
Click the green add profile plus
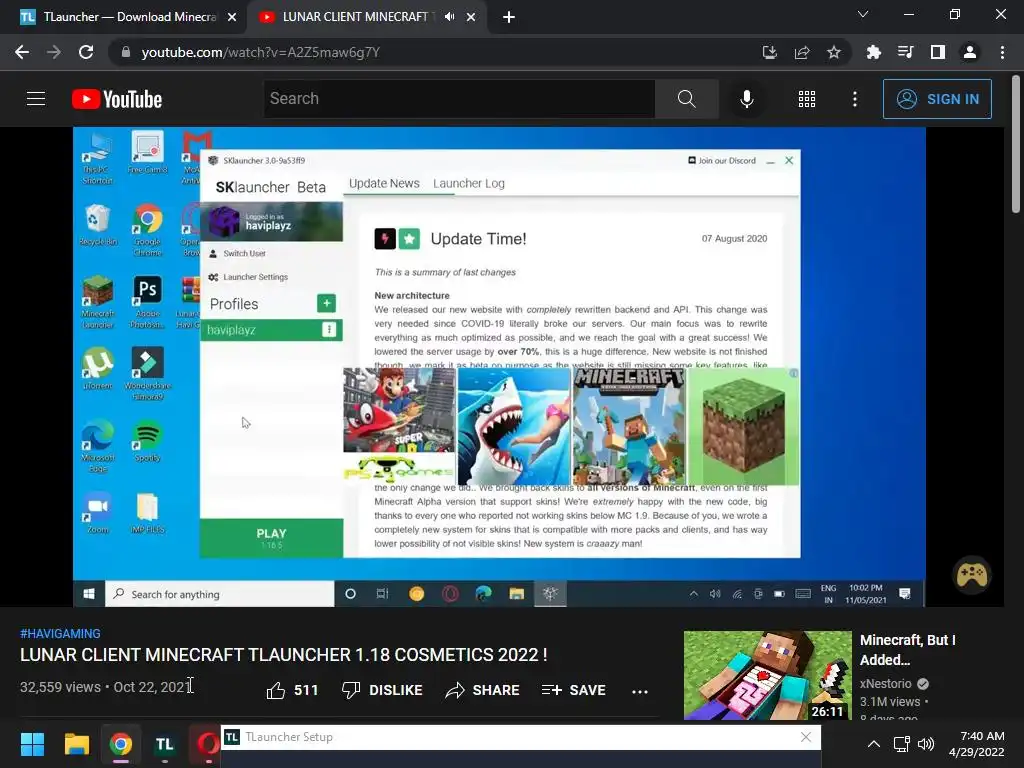point(327,303)
